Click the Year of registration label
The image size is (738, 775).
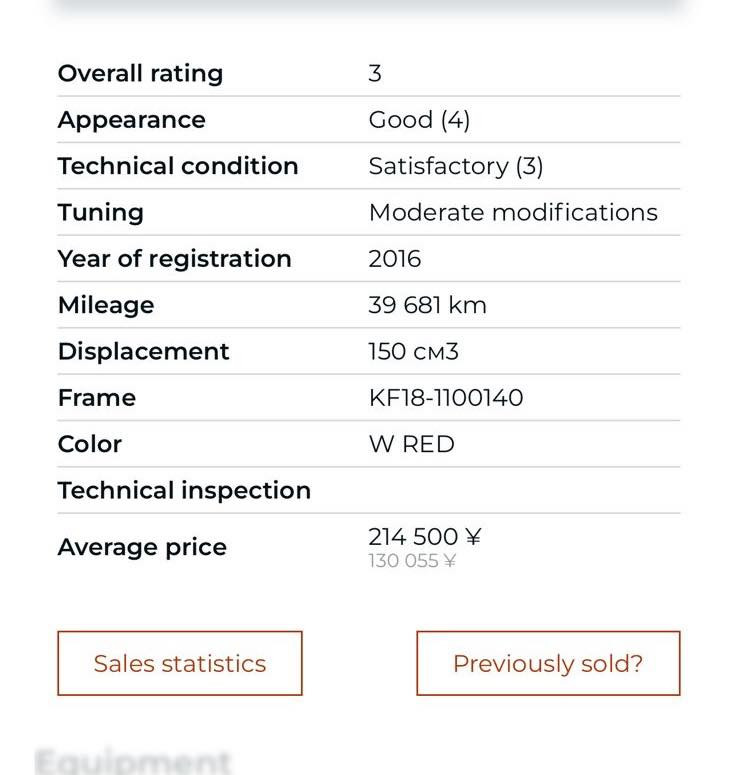(174, 259)
